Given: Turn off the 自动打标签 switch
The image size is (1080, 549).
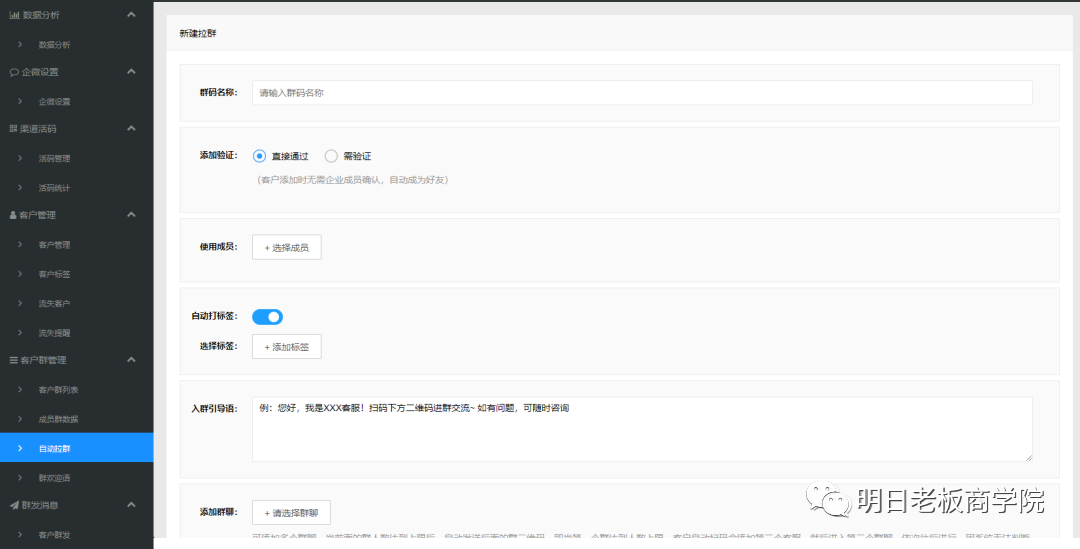Looking at the screenshot, I should pyautogui.click(x=267, y=317).
